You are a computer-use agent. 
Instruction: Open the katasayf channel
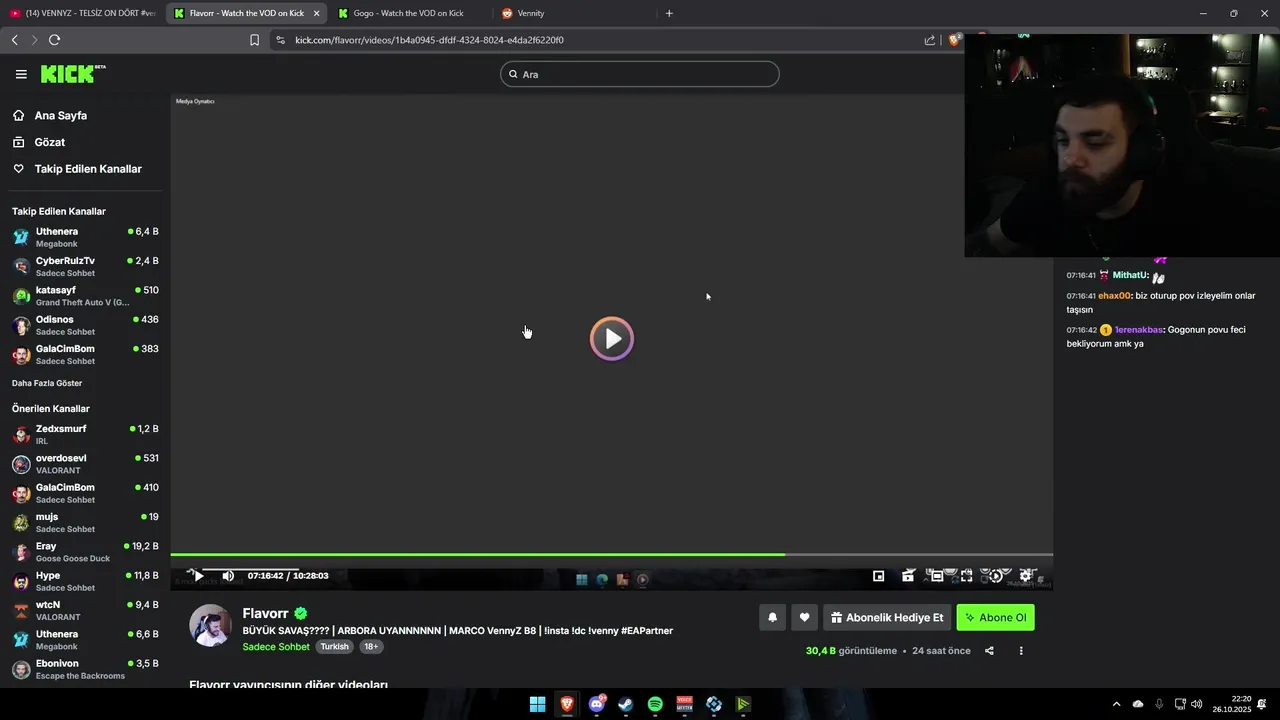[85, 296]
